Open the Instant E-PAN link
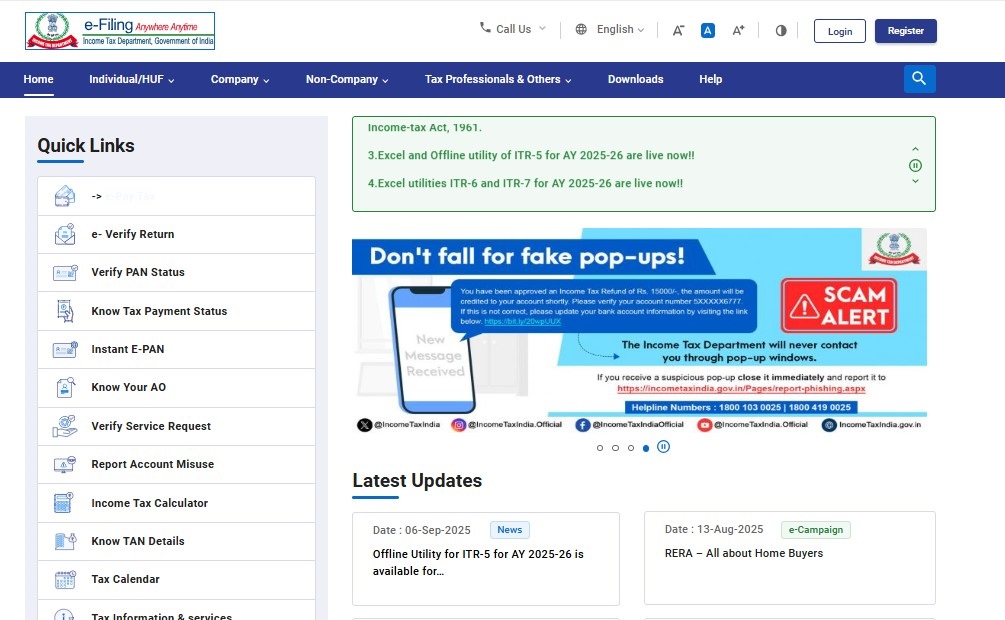This screenshot has height=620, width=1005. (128, 349)
